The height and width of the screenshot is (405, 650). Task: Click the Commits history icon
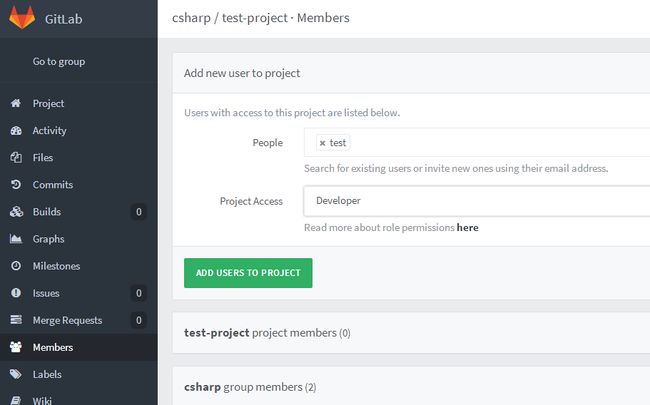coord(16,184)
